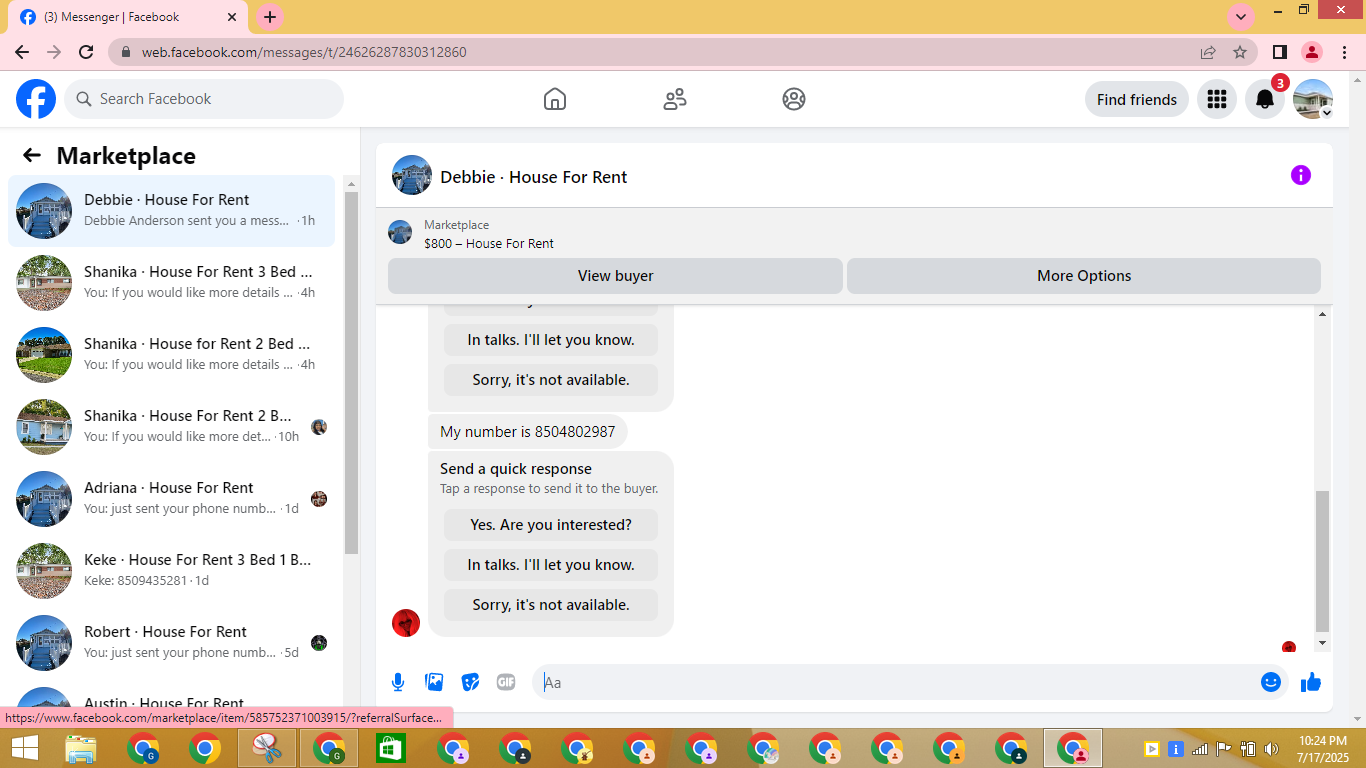Click the chat scrollbar up arrow

(1322, 315)
